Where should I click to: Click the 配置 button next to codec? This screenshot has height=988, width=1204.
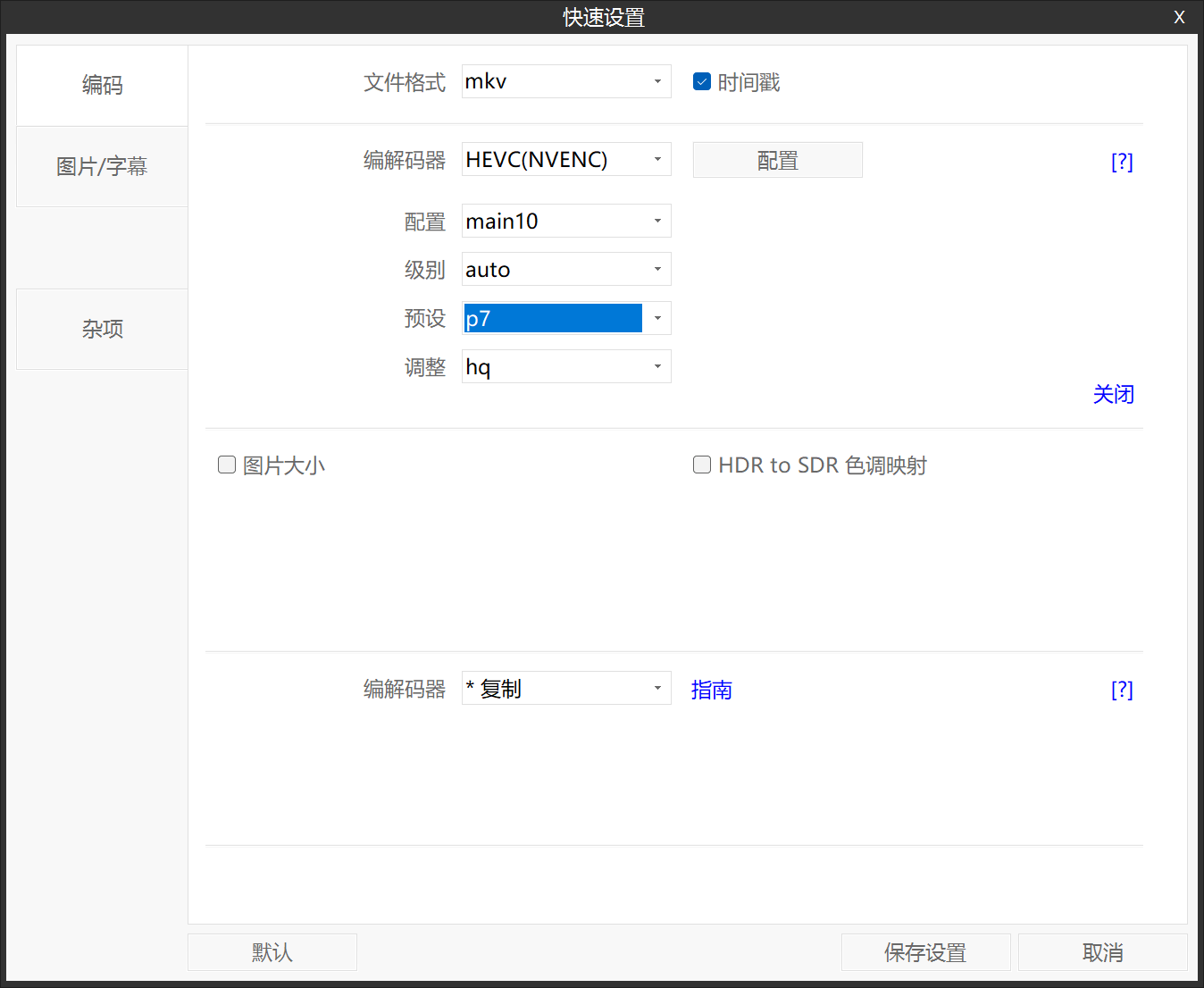coord(777,160)
